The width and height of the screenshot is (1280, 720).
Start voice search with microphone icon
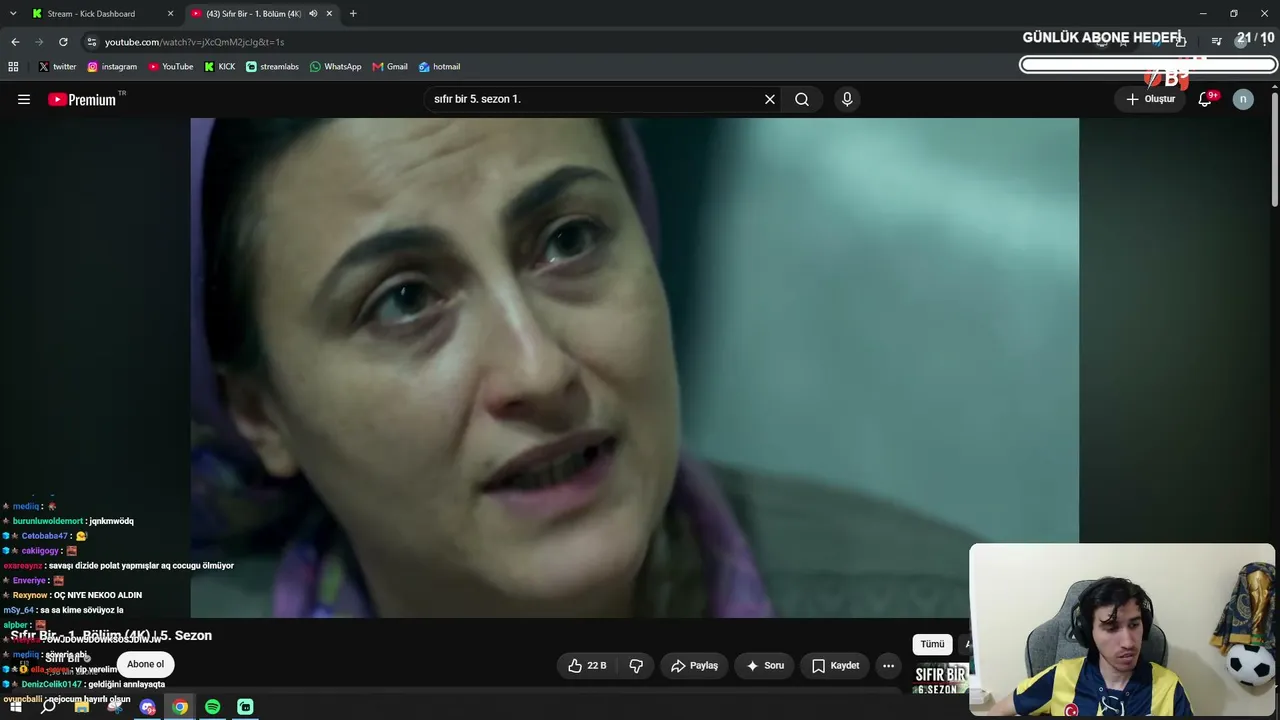(x=847, y=99)
